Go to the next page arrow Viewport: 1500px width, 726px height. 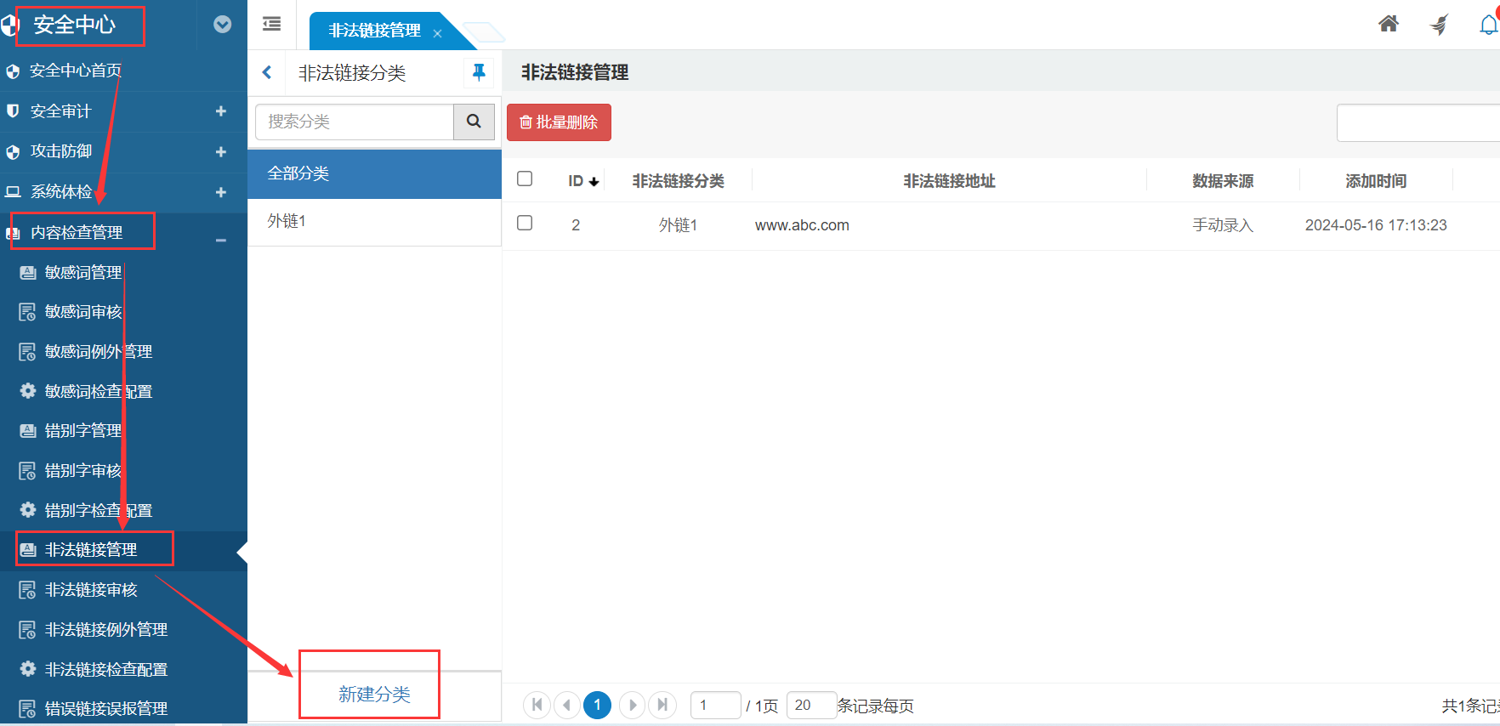(x=631, y=705)
